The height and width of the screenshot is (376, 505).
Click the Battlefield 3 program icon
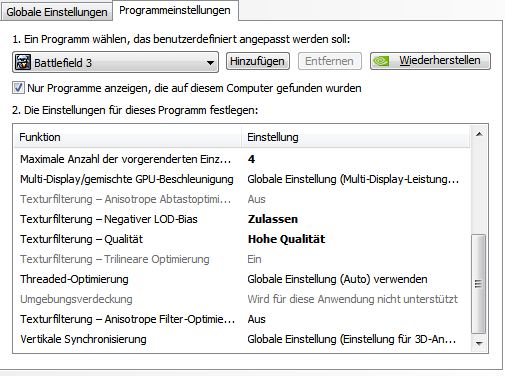coord(23,62)
